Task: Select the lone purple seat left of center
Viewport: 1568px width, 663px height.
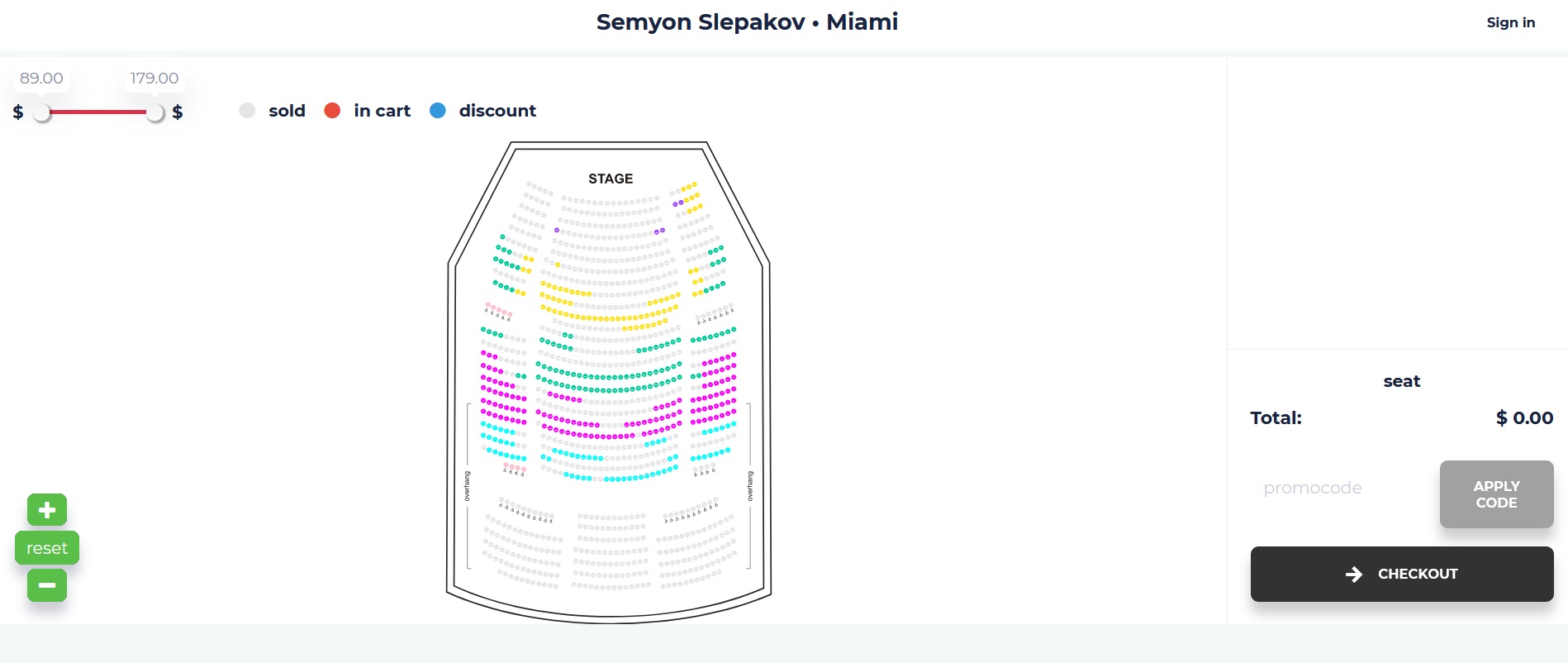Action: pos(557,230)
